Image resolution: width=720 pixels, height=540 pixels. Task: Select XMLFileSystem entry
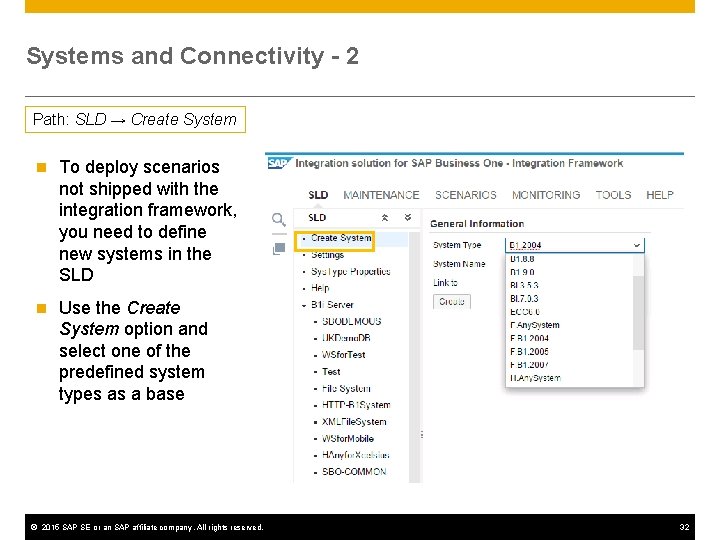point(354,422)
